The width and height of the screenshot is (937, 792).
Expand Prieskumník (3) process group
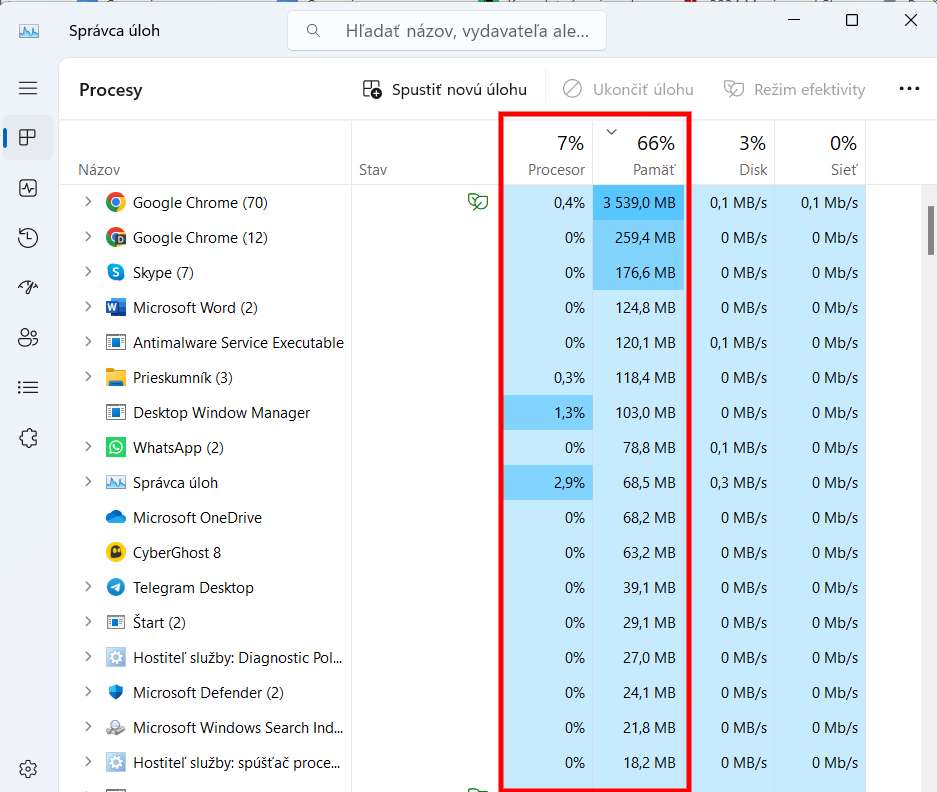[x=88, y=377]
